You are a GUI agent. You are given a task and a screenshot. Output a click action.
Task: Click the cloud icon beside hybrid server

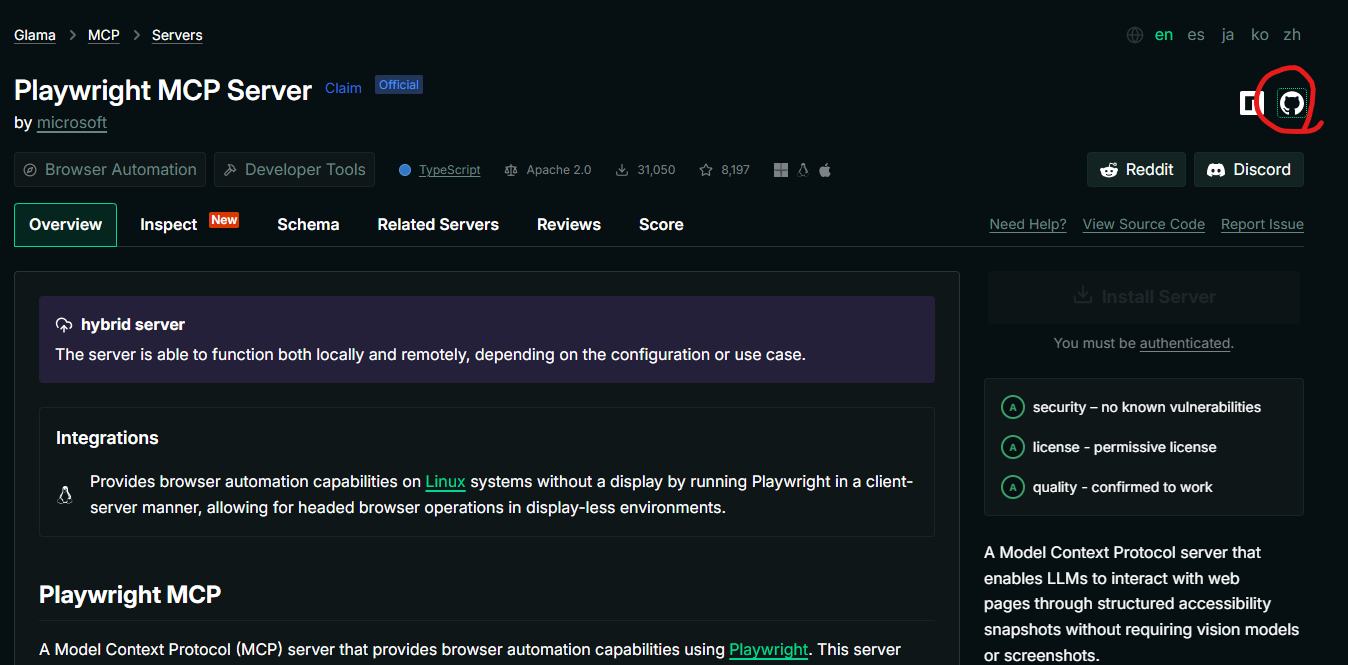pos(64,325)
